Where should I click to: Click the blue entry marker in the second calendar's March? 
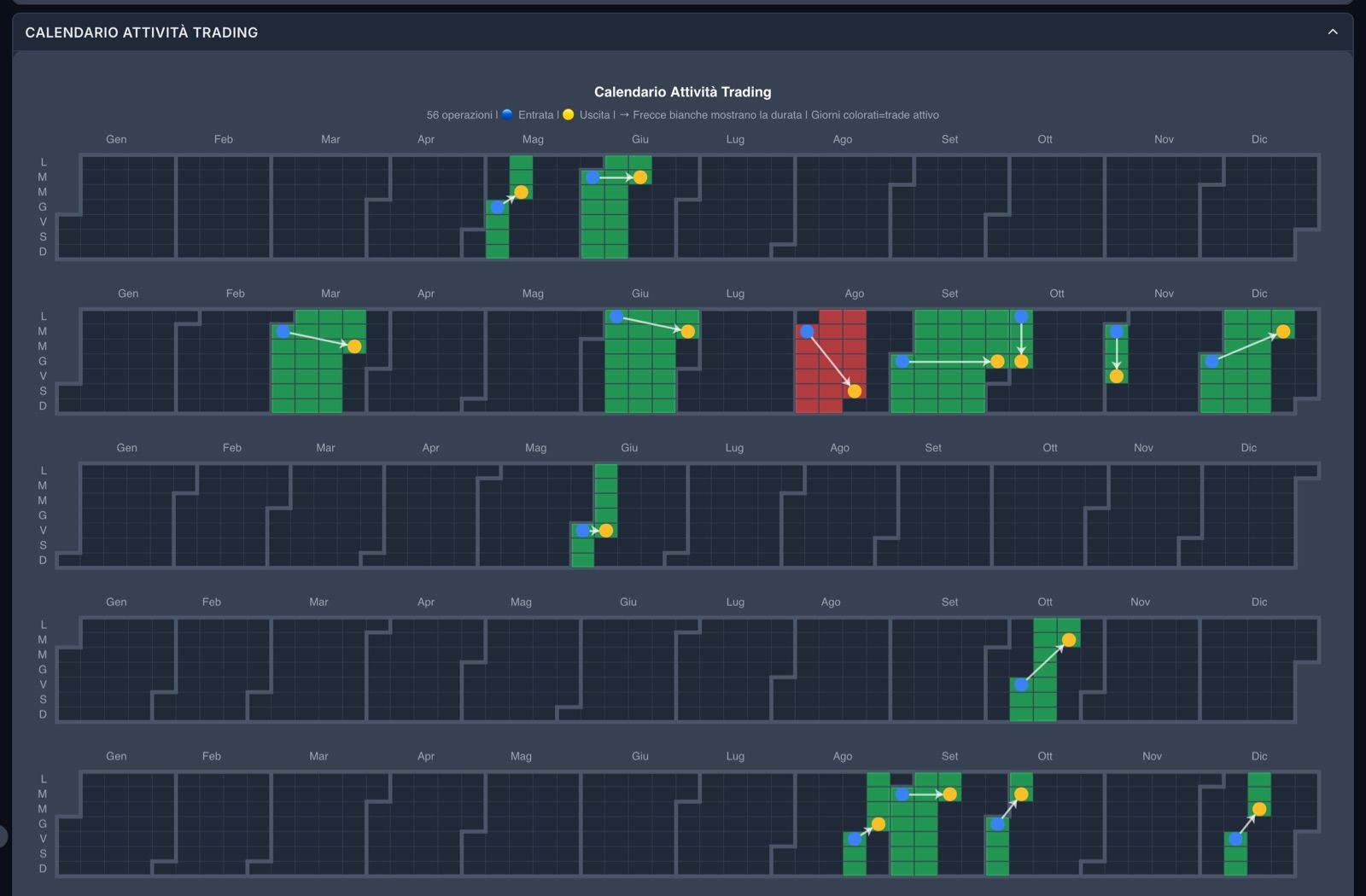(283, 331)
